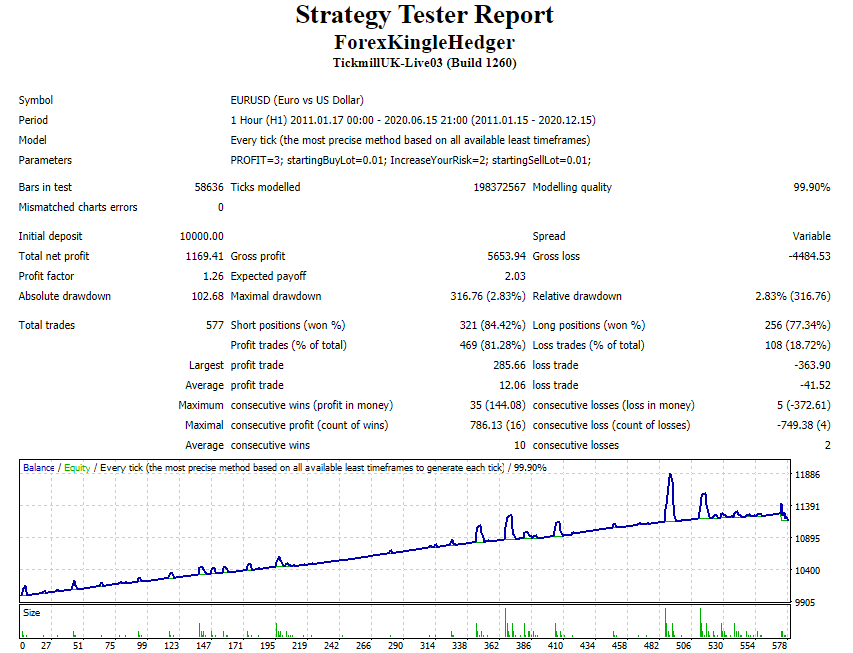Click Ticks modelled value 198372567
Screen dimensions: 853x653
499,187
